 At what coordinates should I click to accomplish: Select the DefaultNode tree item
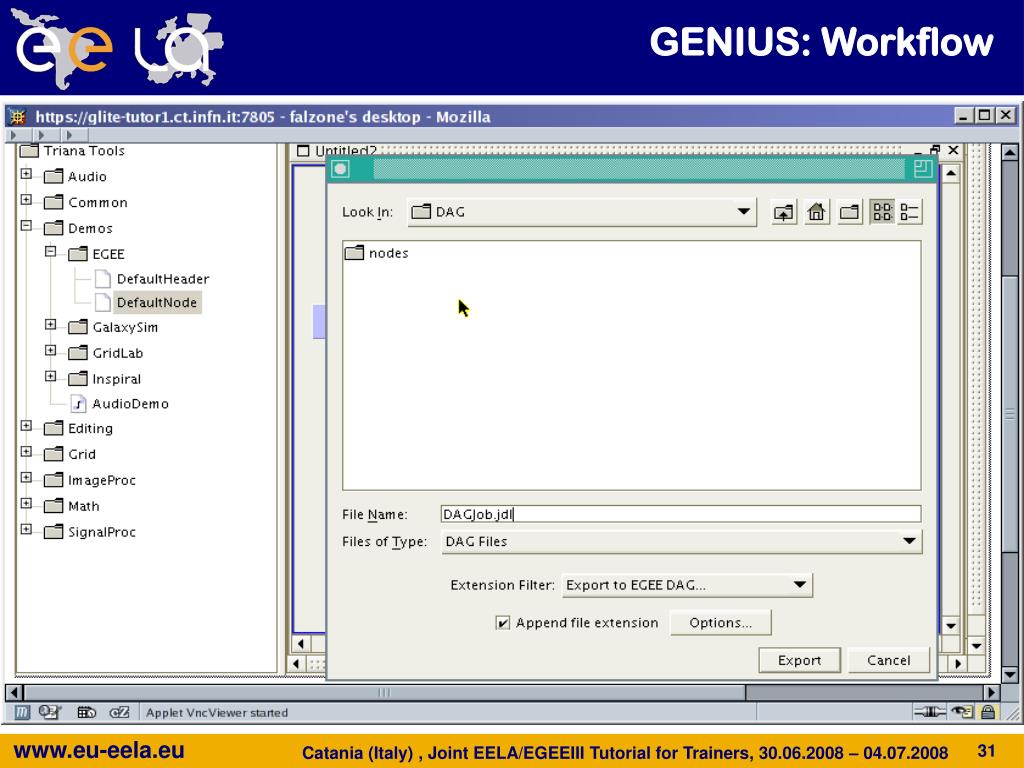(157, 302)
